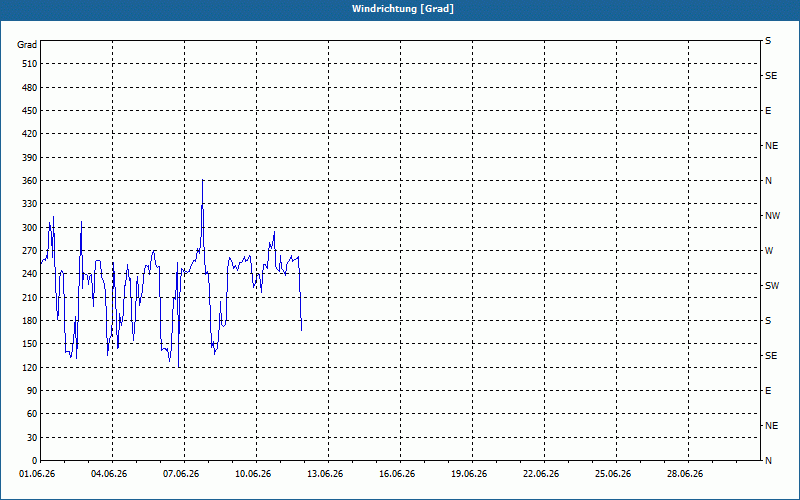Screen dimensions: 800x500
Task: Select the 480 left axis label
Action: pos(30,88)
